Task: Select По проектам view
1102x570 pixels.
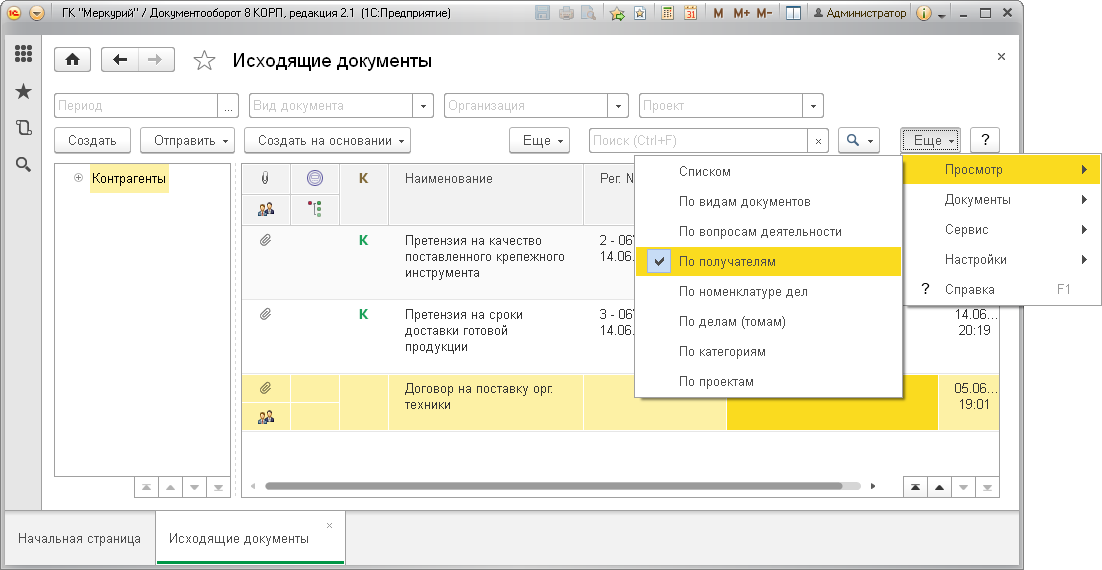Action: coord(768,382)
